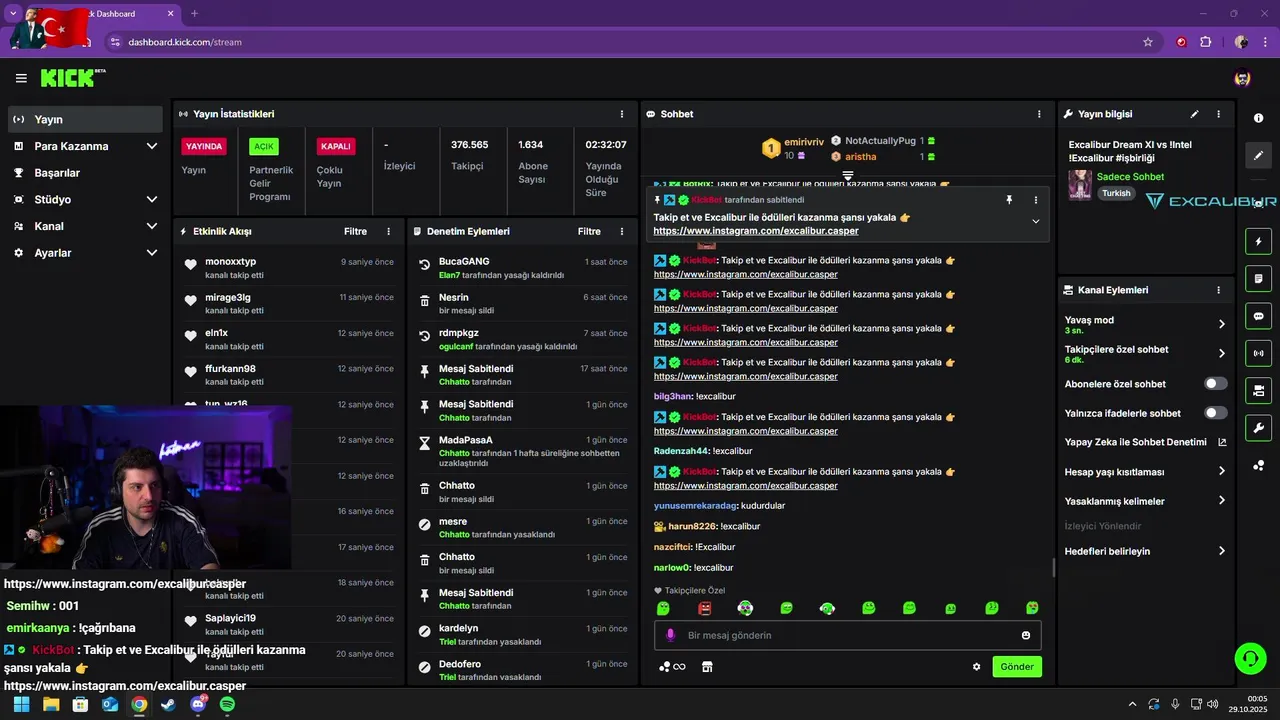The width and height of the screenshot is (1280, 720).
Task: Open the Sadece Sohbet category link
Action: 1130,177
